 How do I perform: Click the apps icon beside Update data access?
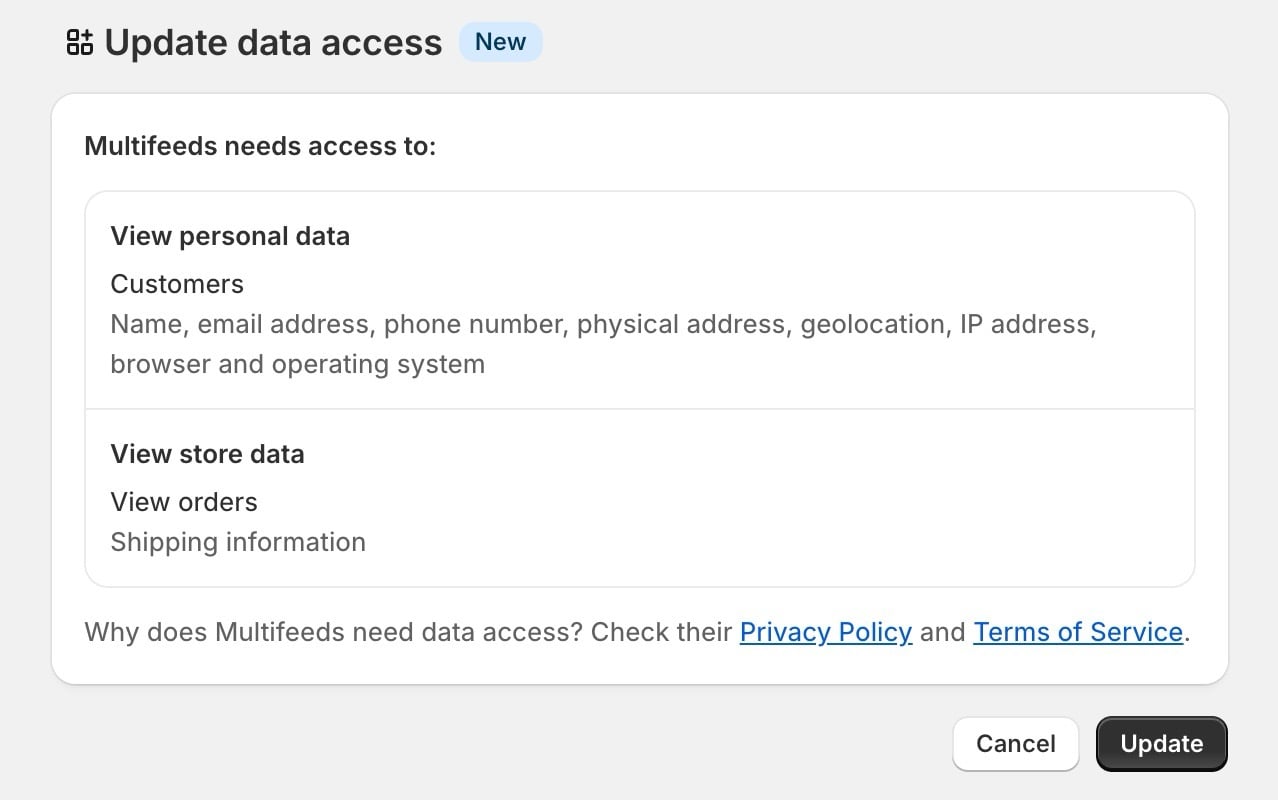pos(79,42)
